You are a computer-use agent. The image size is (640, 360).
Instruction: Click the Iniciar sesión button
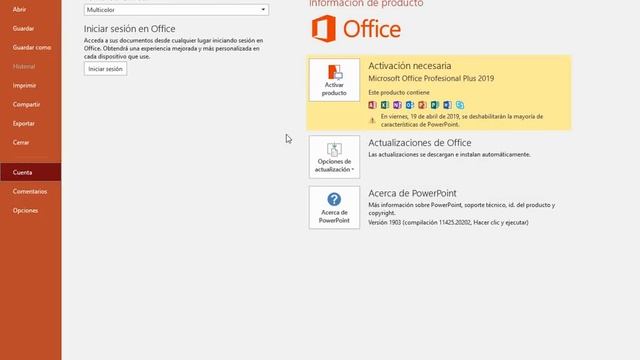105,69
